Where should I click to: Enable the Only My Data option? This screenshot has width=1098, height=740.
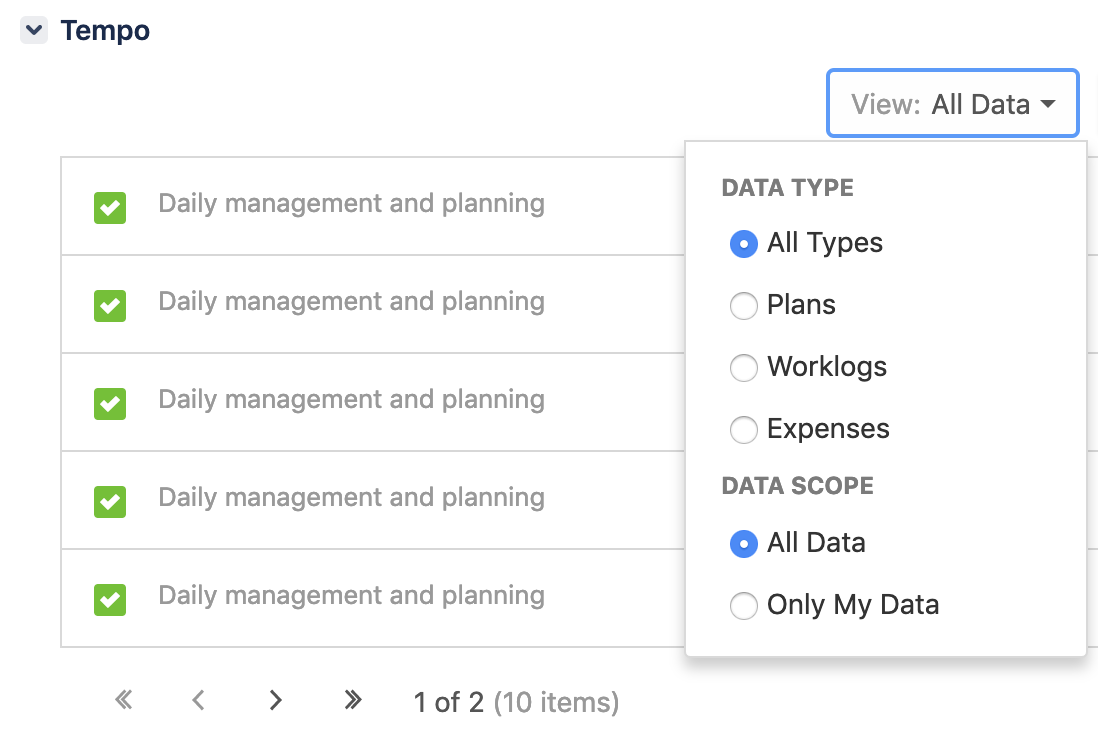[x=744, y=606]
